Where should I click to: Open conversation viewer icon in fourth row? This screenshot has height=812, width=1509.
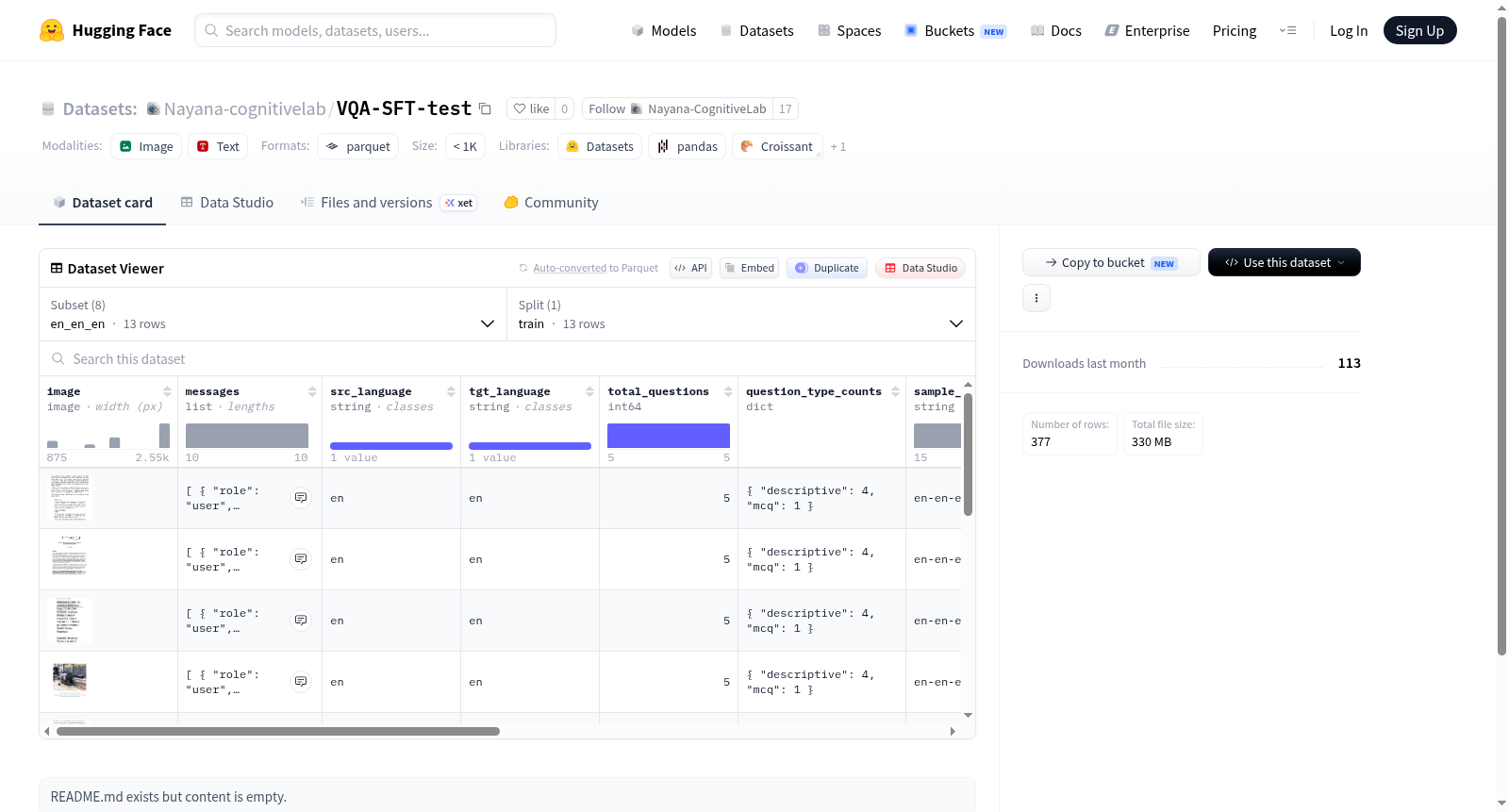[x=301, y=682]
